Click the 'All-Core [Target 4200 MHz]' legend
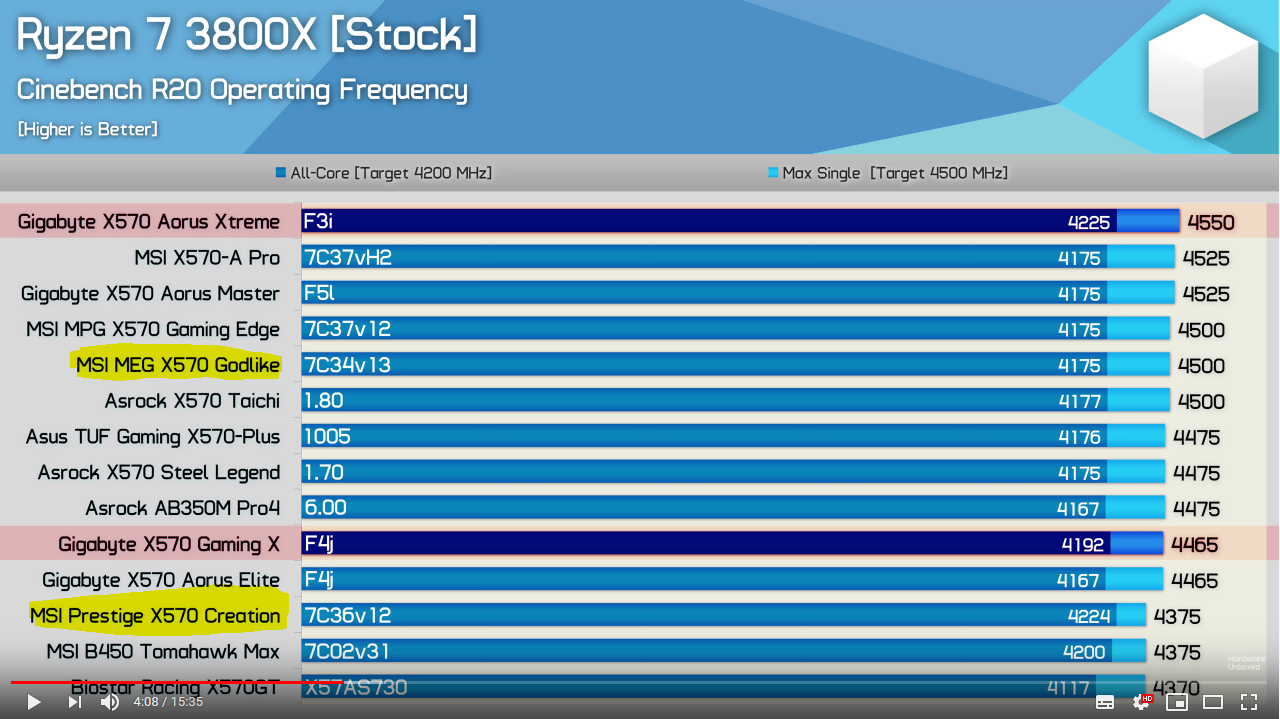 tap(384, 173)
